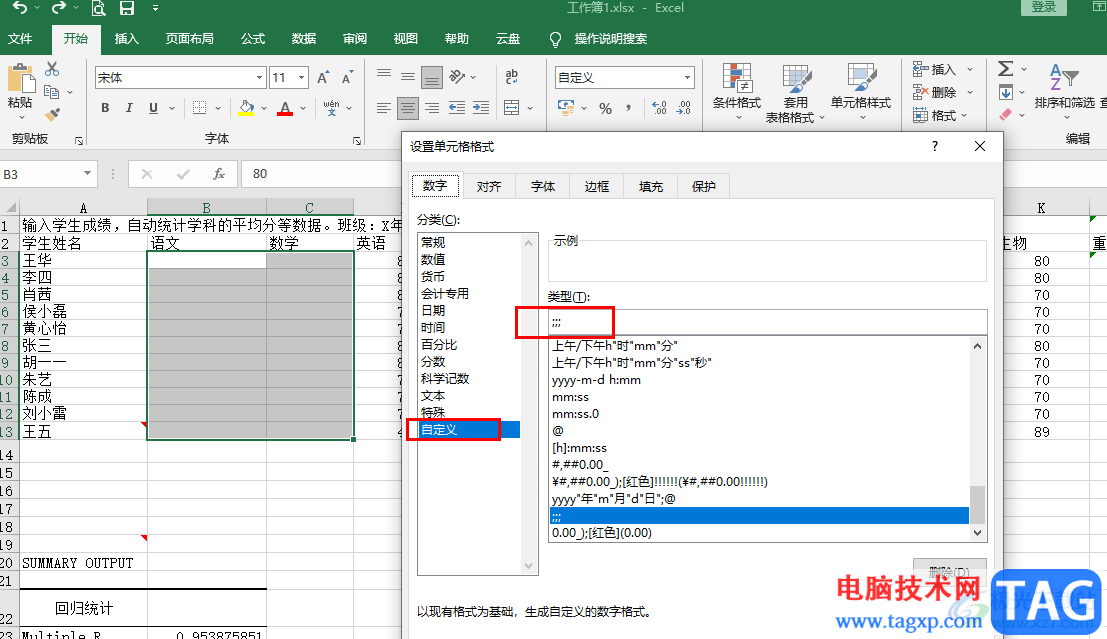Open the 保护 tab in format cells dialog
Screen dimensions: 1107x639
pos(704,186)
